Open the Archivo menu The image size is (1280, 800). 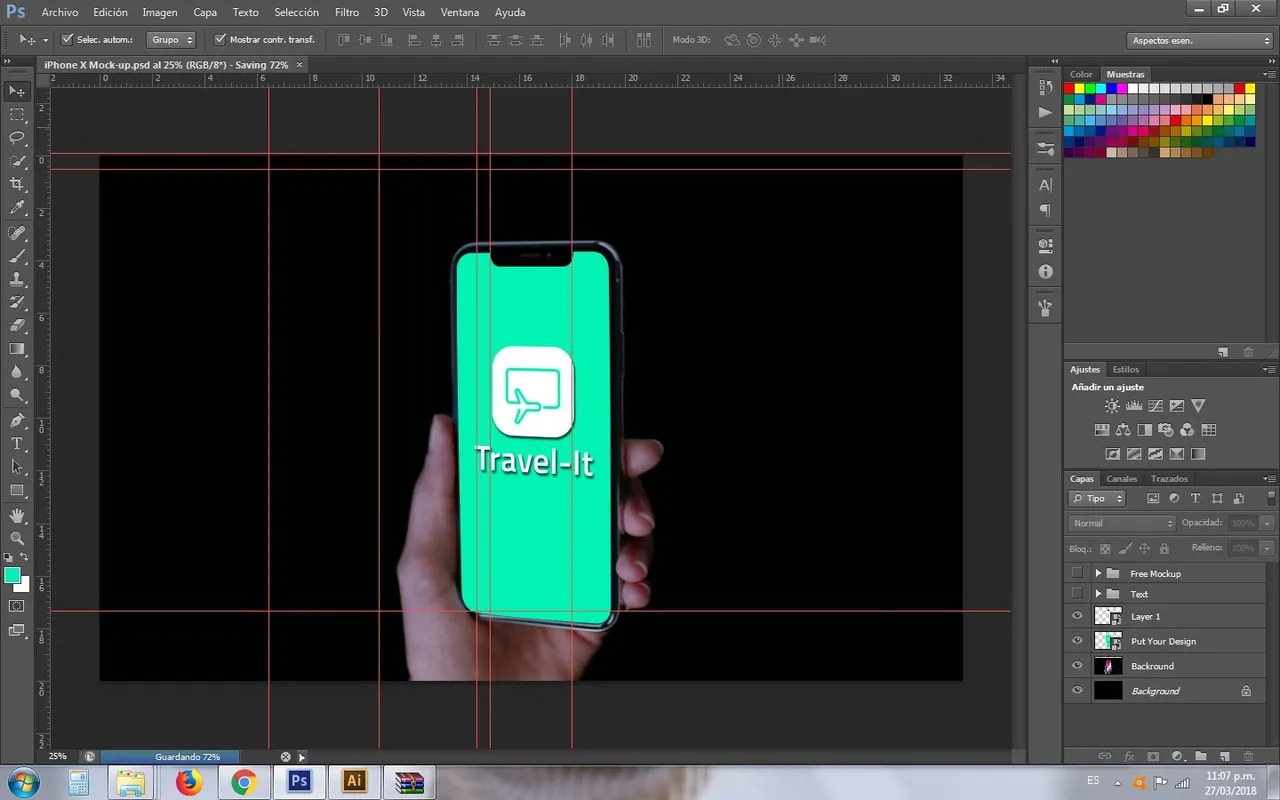pos(60,12)
